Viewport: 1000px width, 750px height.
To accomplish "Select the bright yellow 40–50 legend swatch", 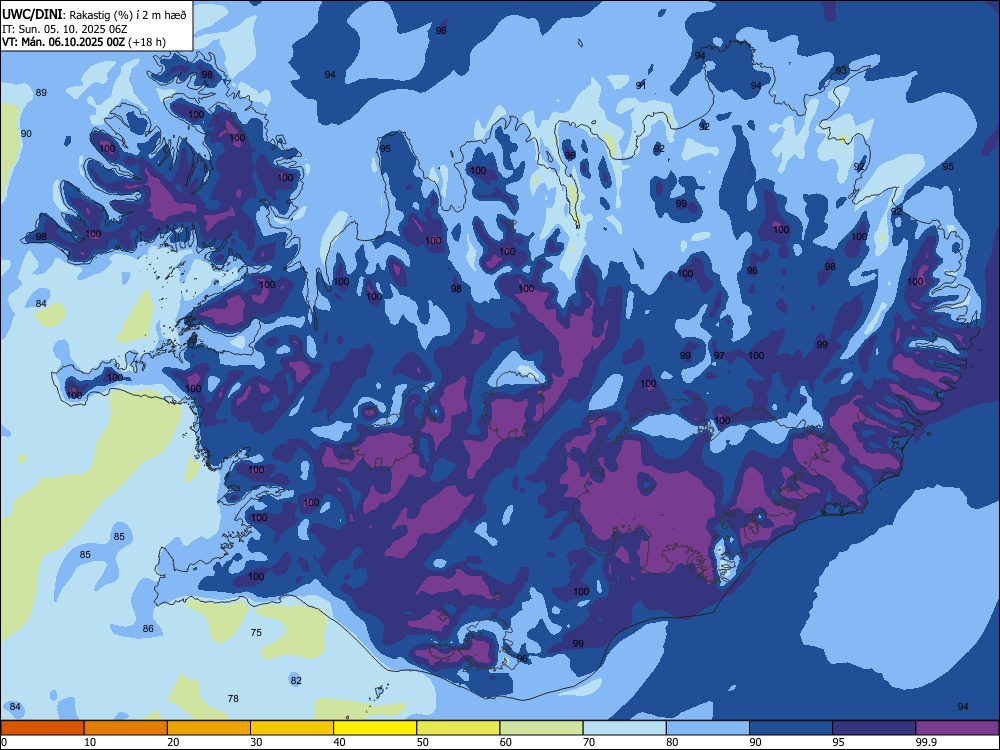I will pyautogui.click(x=375, y=728).
